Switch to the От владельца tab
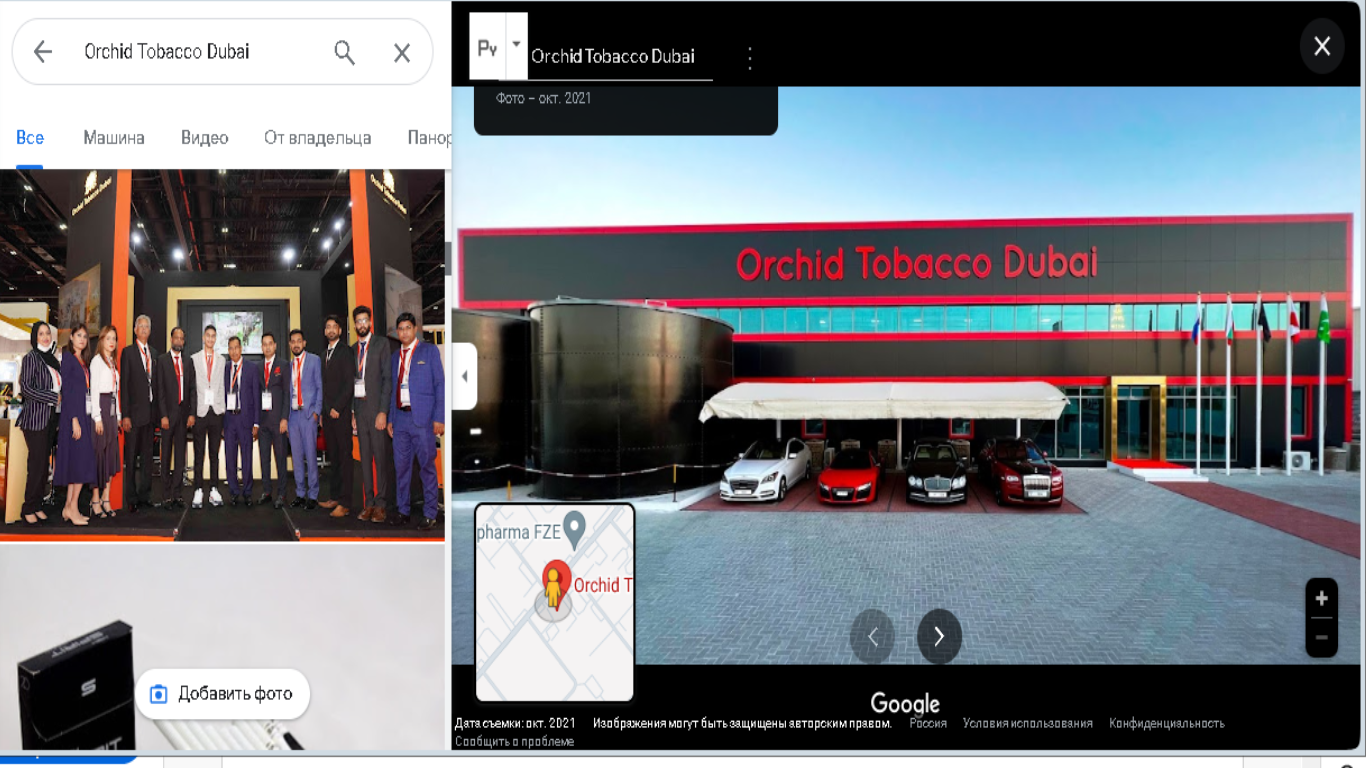 click(318, 138)
